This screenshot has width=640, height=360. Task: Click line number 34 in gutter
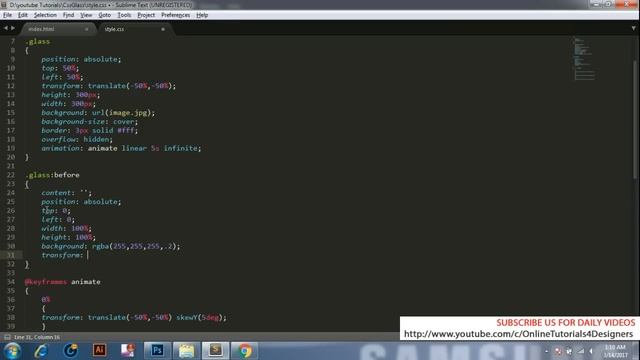tap(11, 282)
